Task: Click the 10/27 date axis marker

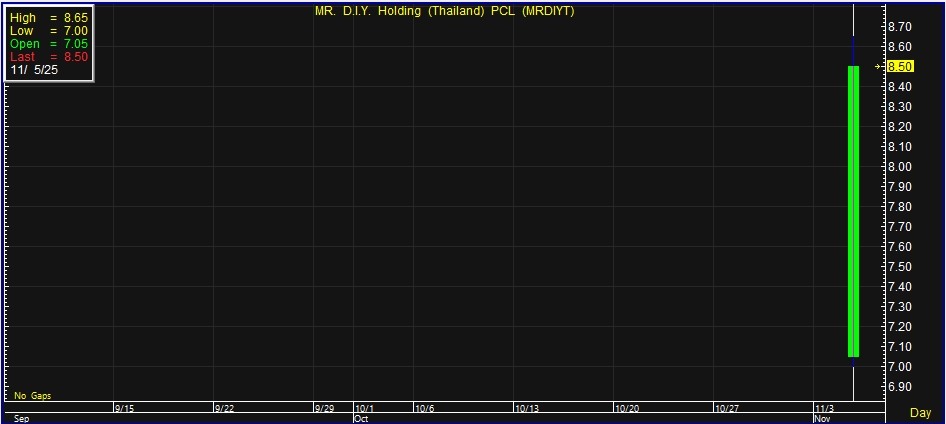Action: 727,409
